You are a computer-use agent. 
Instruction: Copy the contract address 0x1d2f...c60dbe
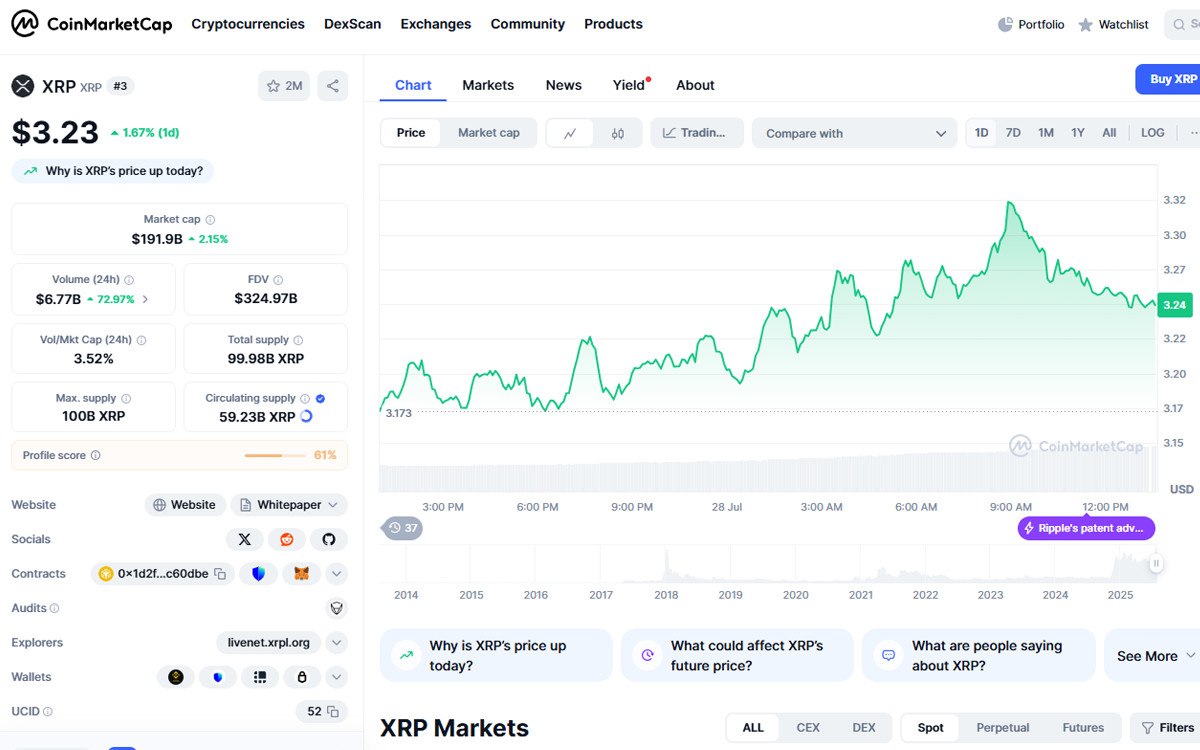click(x=220, y=574)
